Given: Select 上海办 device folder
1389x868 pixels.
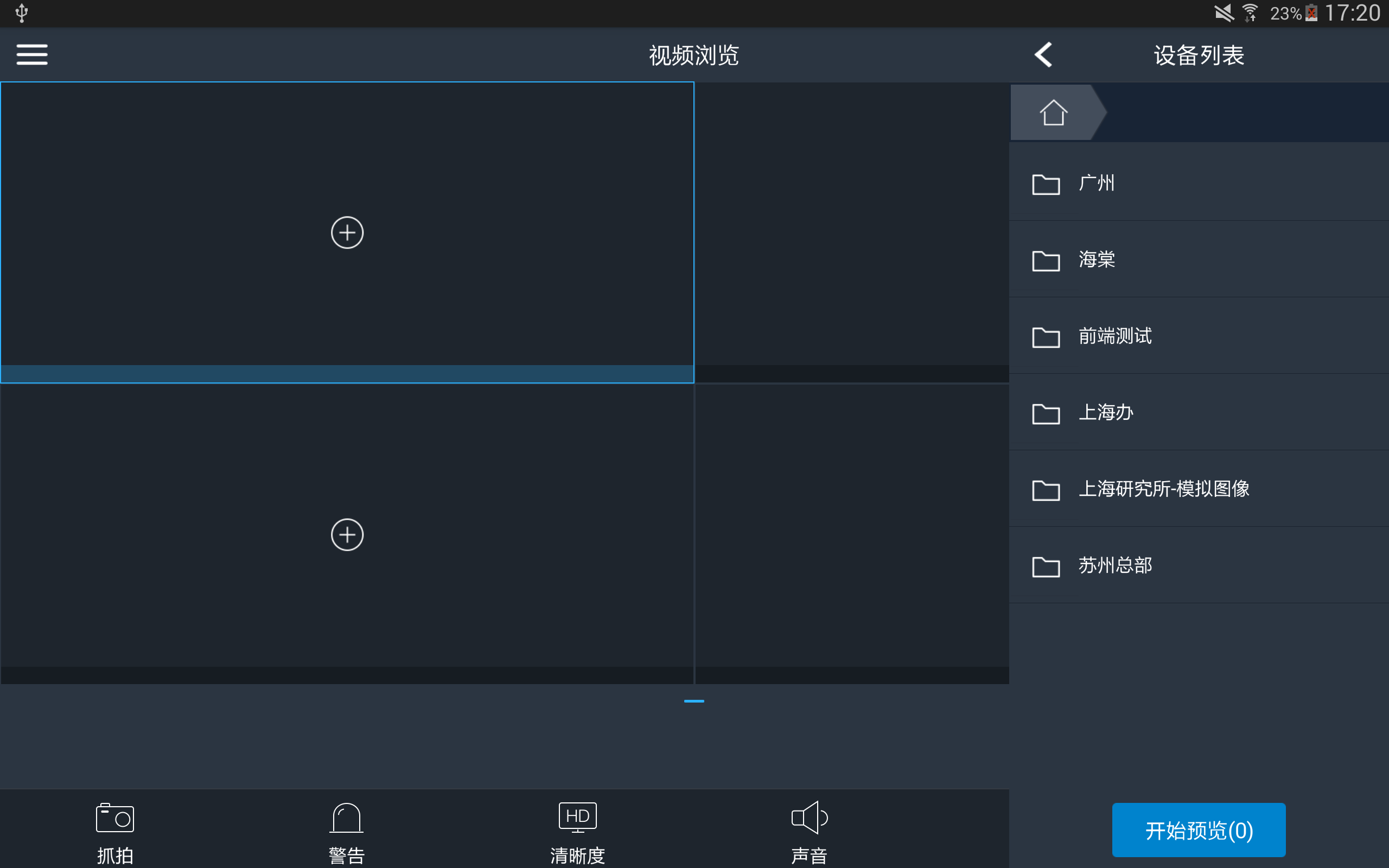Looking at the screenshot, I should pos(1198,412).
